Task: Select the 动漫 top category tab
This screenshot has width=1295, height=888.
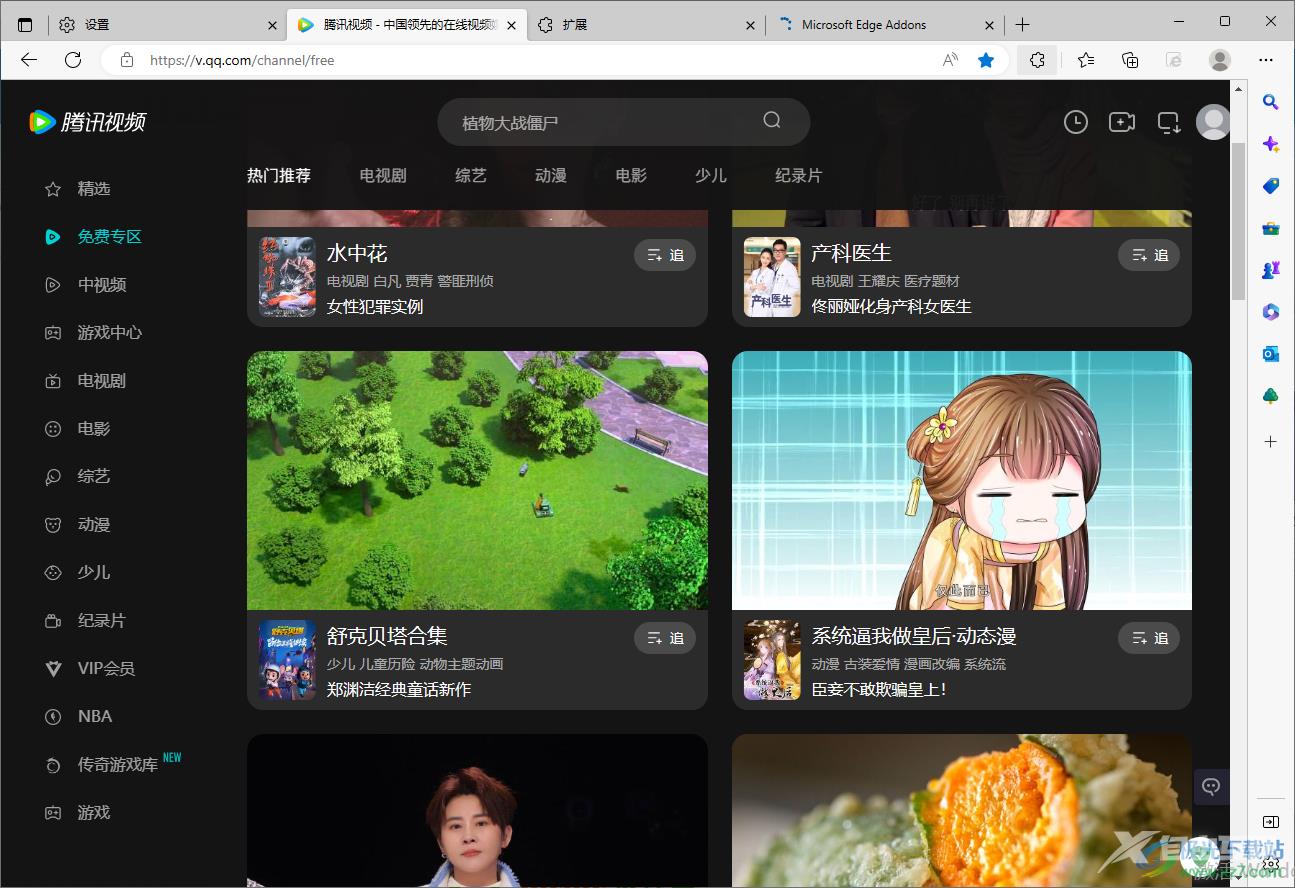Action: pyautogui.click(x=551, y=175)
